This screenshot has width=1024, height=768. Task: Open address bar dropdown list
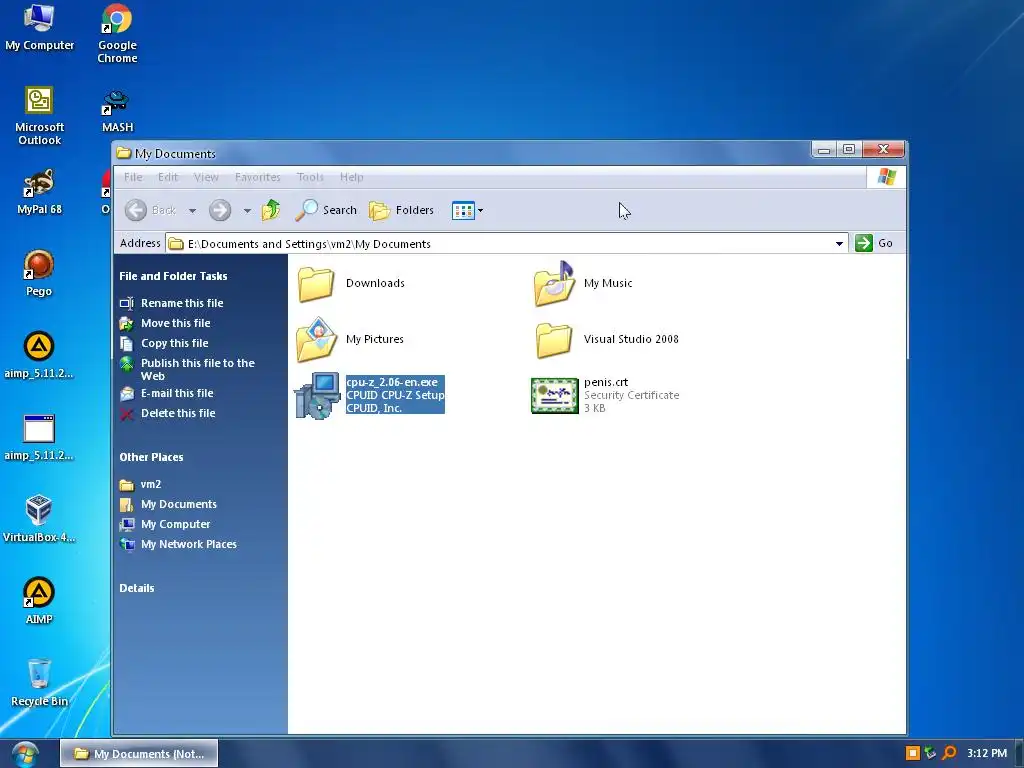839,244
